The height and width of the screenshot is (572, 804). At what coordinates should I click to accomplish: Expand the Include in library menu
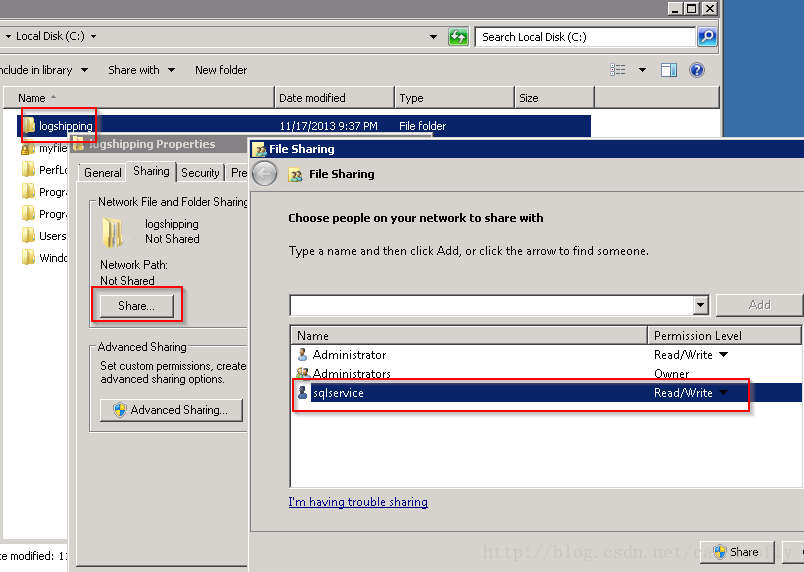(x=85, y=70)
